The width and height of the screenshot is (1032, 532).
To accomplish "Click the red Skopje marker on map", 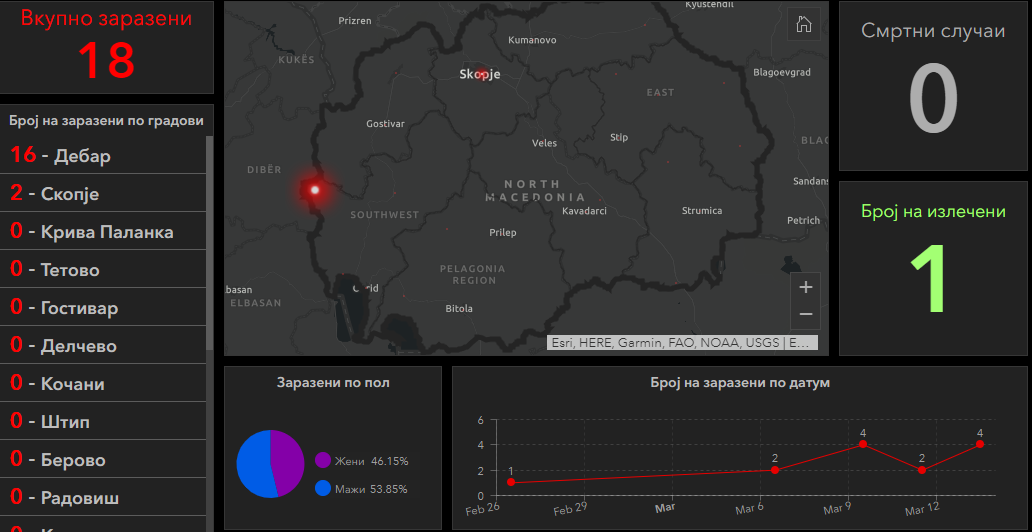I will click(482, 74).
